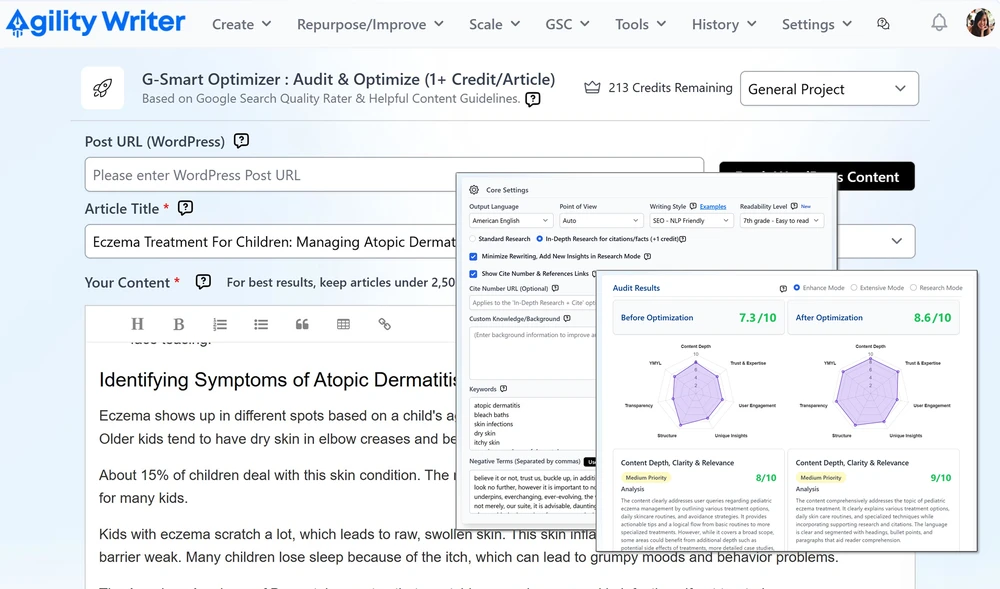Select In-Depth Research for citations radio

tap(540, 239)
